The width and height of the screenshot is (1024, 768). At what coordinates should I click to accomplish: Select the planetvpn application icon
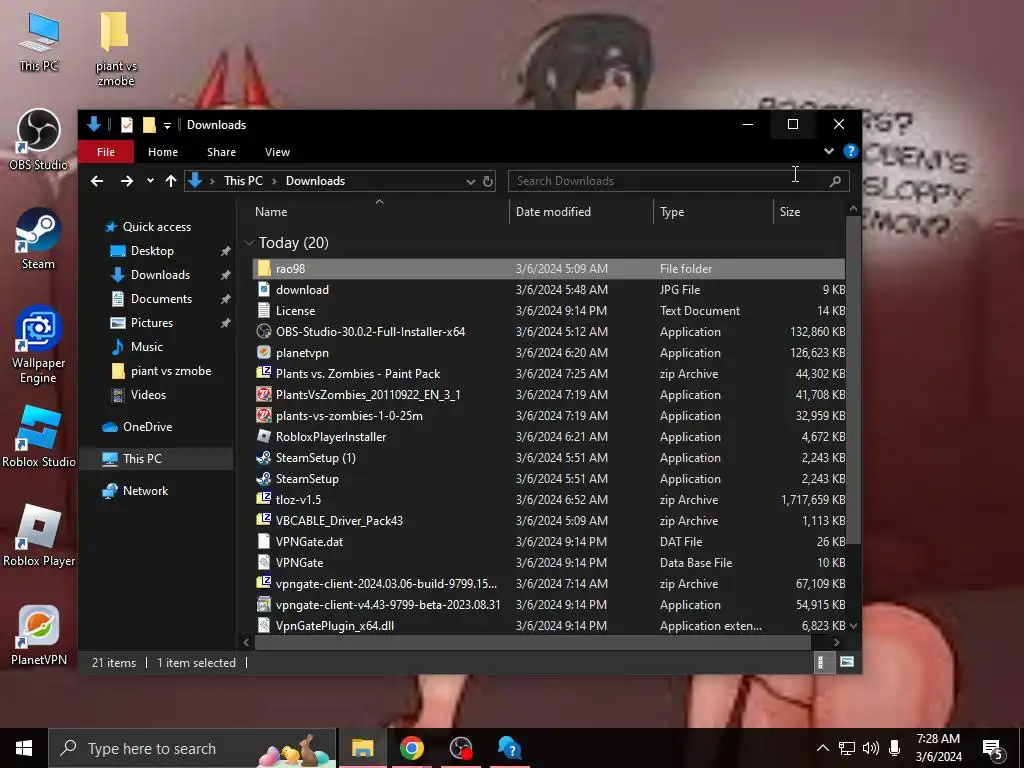point(264,353)
